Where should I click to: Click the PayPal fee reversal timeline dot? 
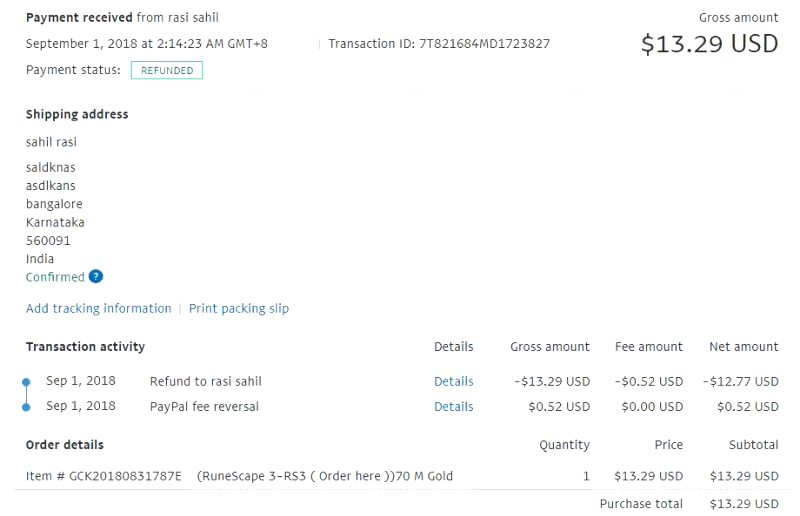click(26, 407)
